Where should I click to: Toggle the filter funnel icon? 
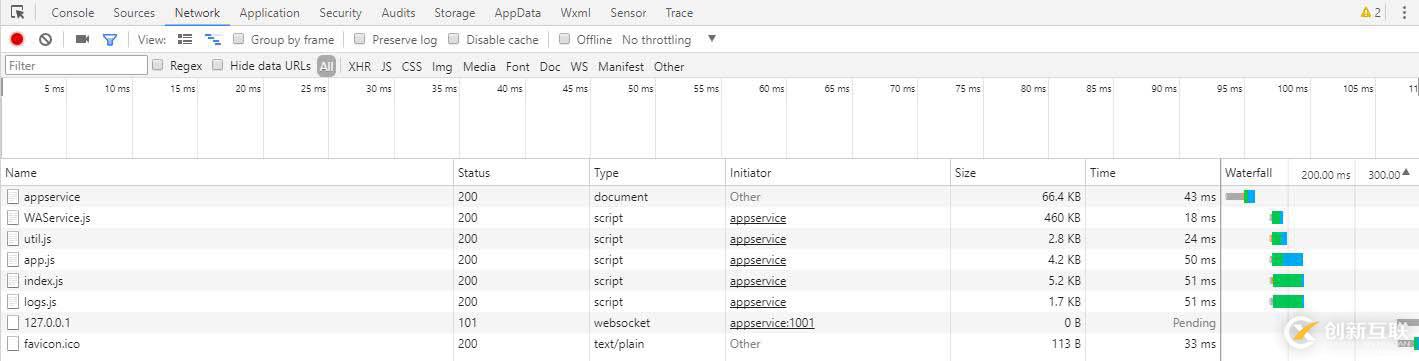coord(110,39)
